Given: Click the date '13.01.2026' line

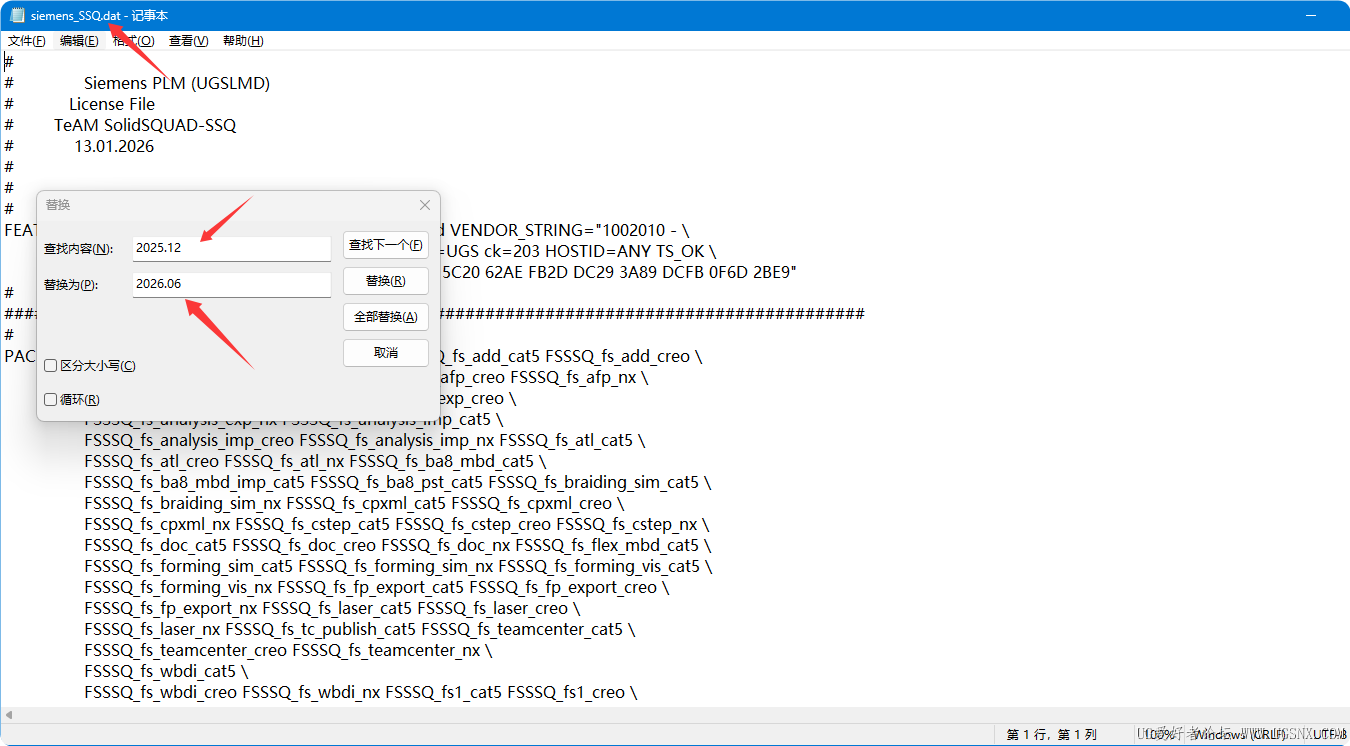Looking at the screenshot, I should click(114, 146).
